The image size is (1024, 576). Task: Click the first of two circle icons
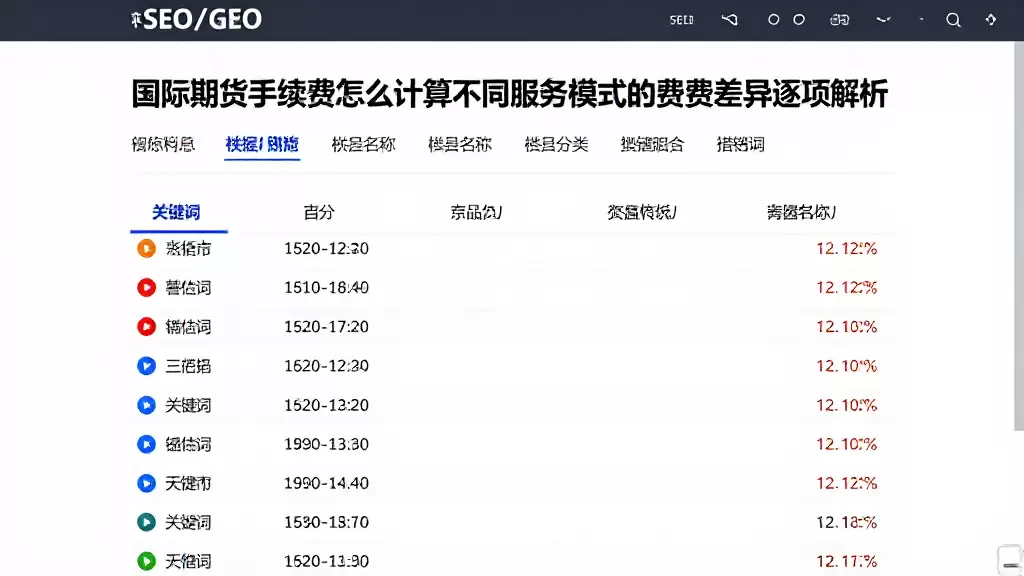tap(773, 20)
